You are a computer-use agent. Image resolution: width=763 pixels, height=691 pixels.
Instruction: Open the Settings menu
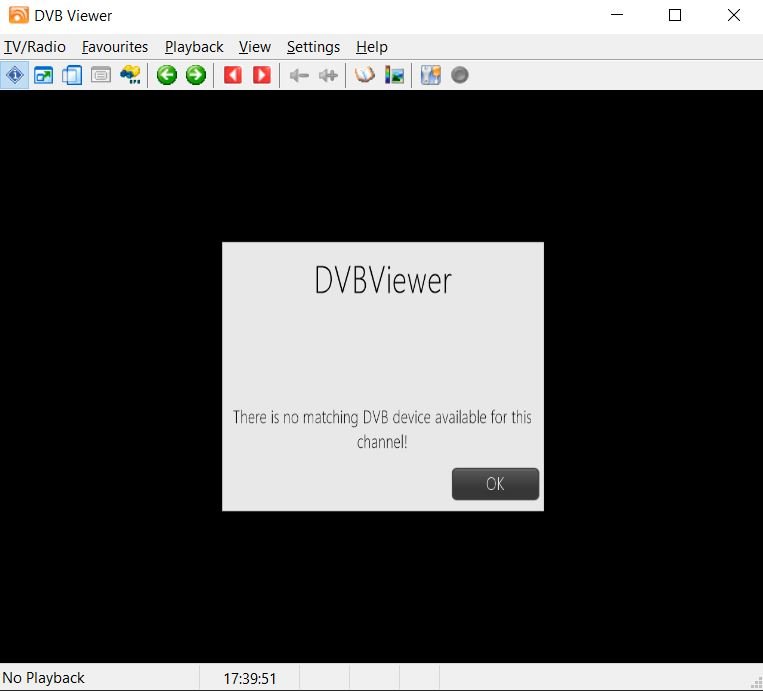click(x=313, y=47)
